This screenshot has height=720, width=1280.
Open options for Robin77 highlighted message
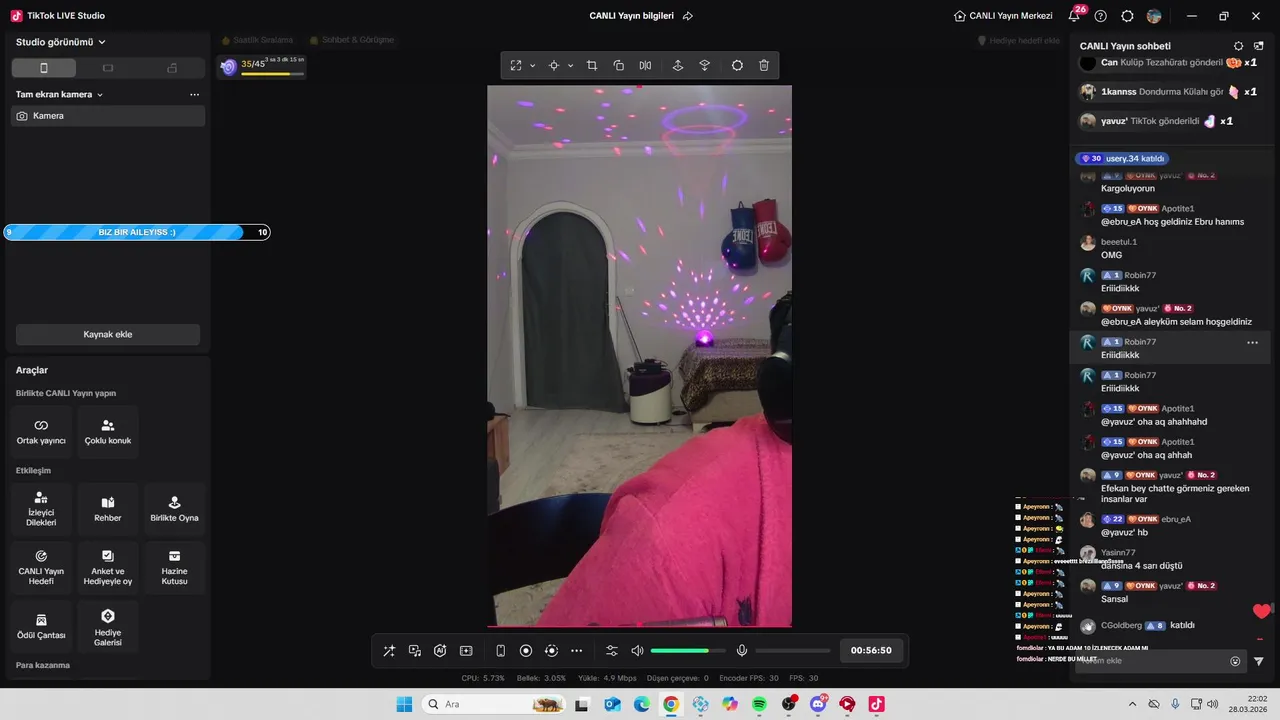tap(1252, 343)
